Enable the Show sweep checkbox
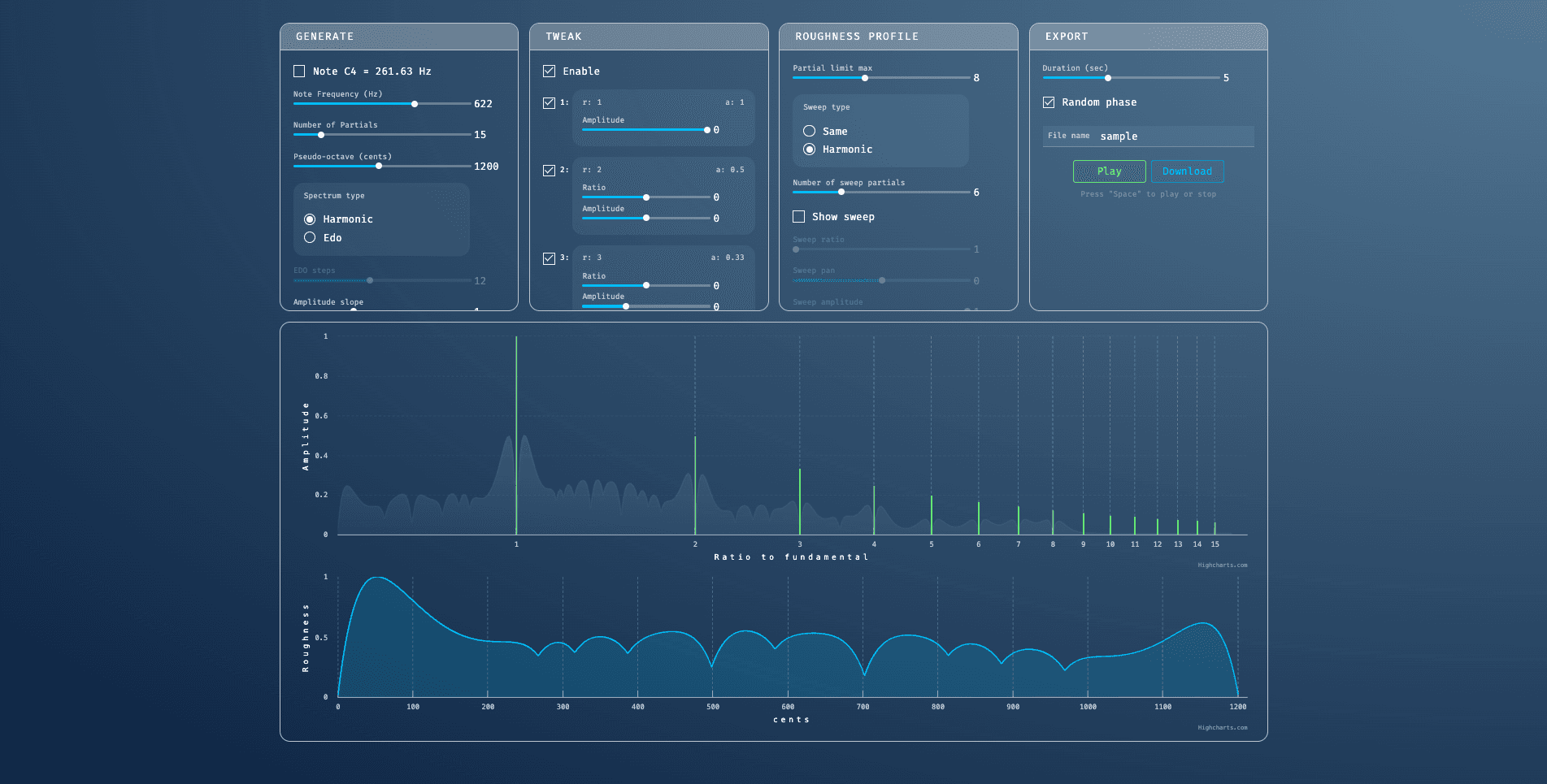This screenshot has width=1547, height=784. coord(799,217)
